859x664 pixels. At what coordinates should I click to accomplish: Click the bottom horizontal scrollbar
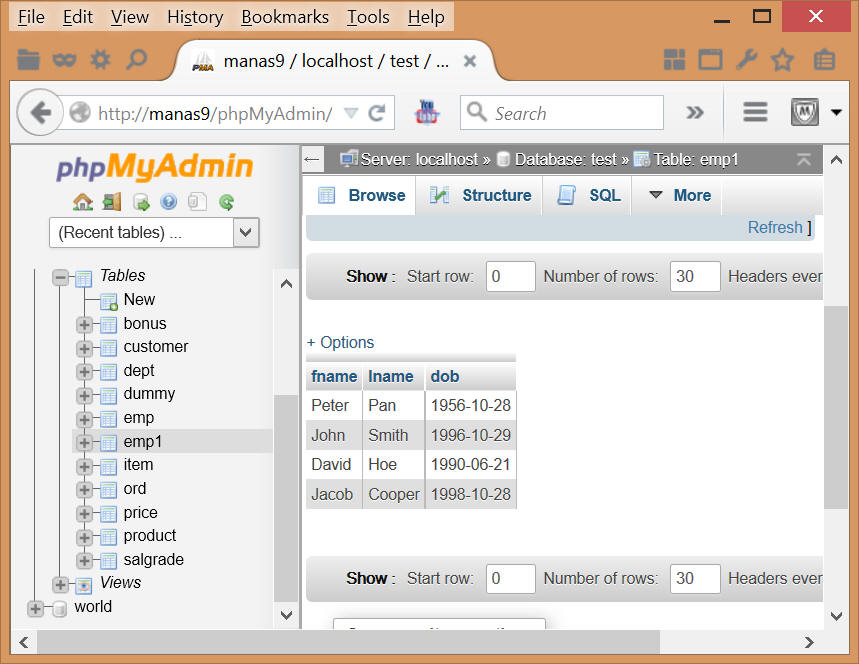point(348,642)
